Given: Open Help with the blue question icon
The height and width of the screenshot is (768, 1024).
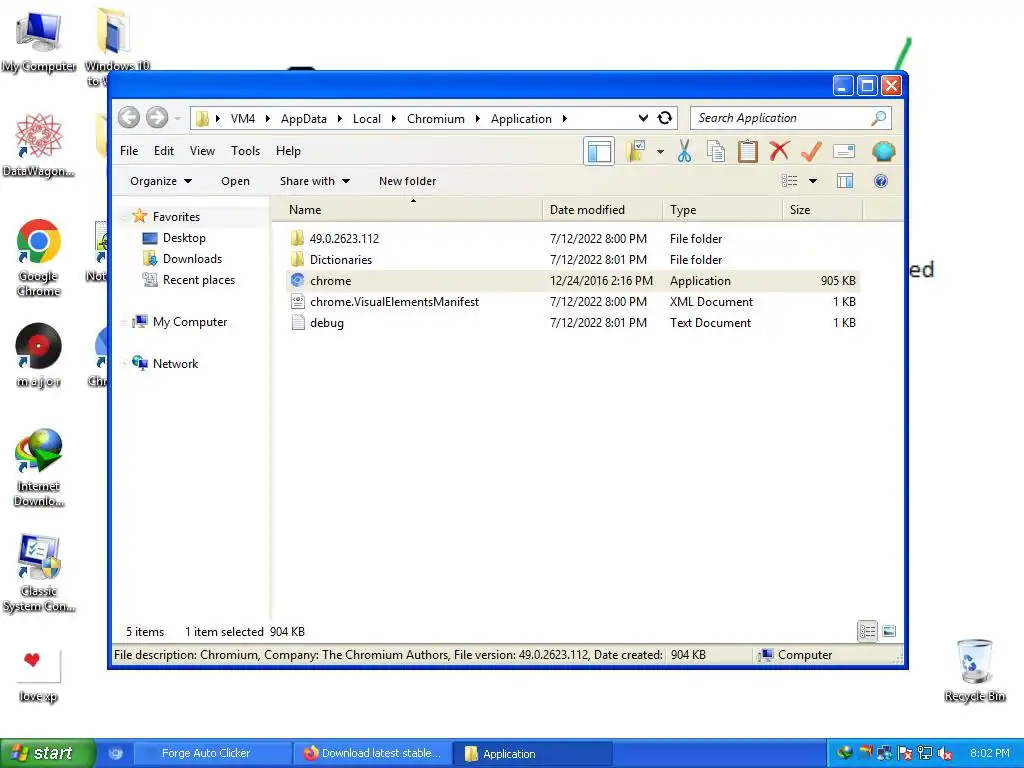Looking at the screenshot, I should [x=881, y=181].
